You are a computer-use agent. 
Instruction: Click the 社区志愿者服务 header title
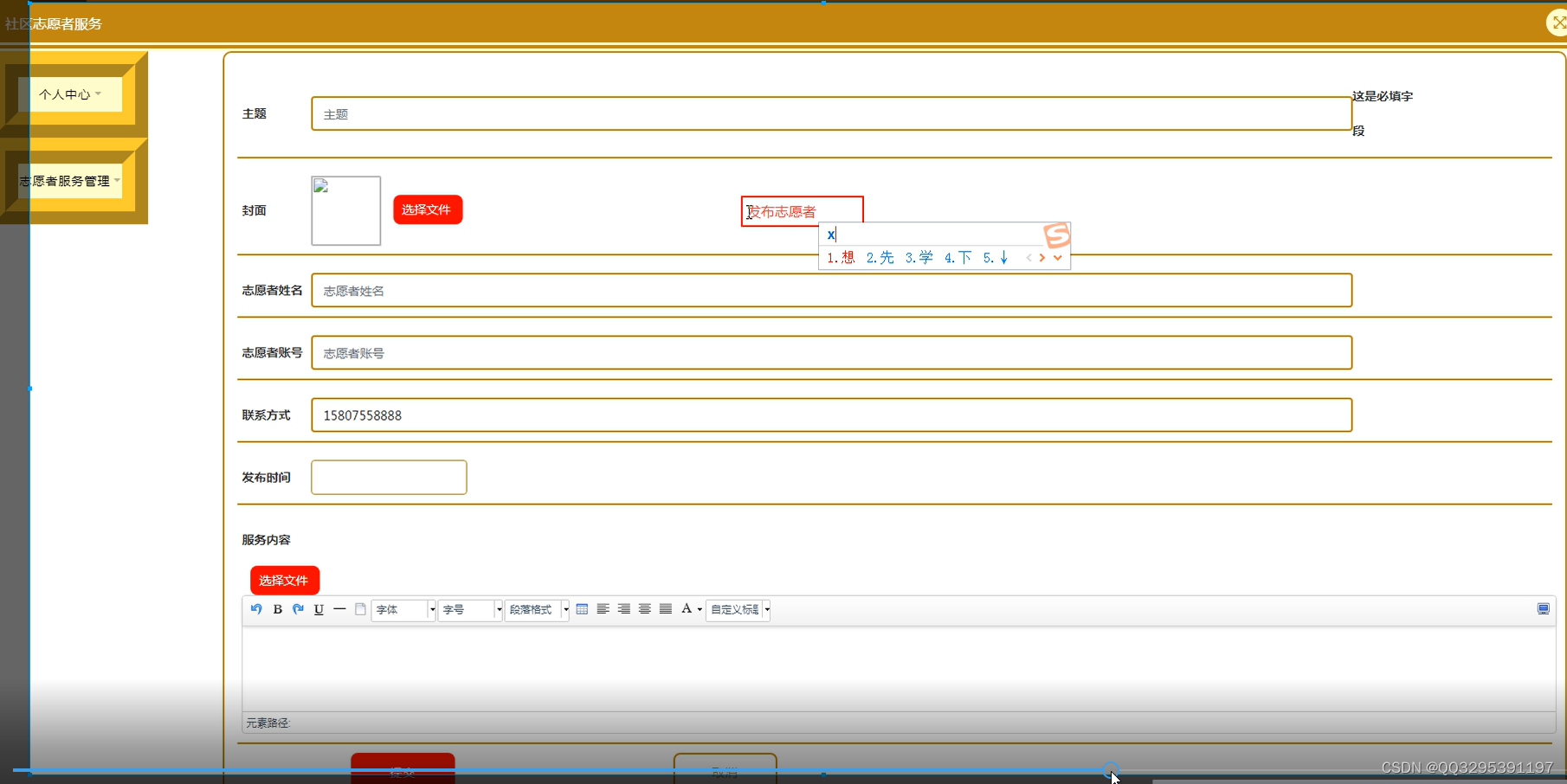tap(54, 23)
